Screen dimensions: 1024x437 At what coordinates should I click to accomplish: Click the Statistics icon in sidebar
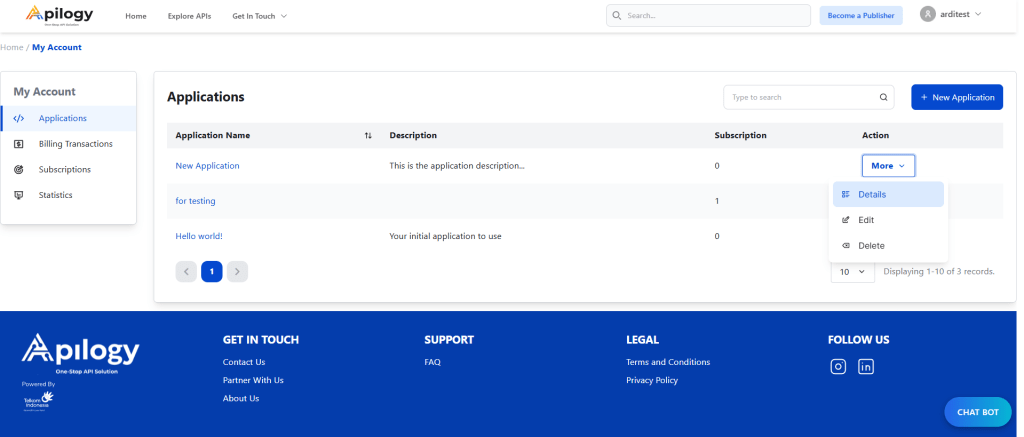click(19, 195)
